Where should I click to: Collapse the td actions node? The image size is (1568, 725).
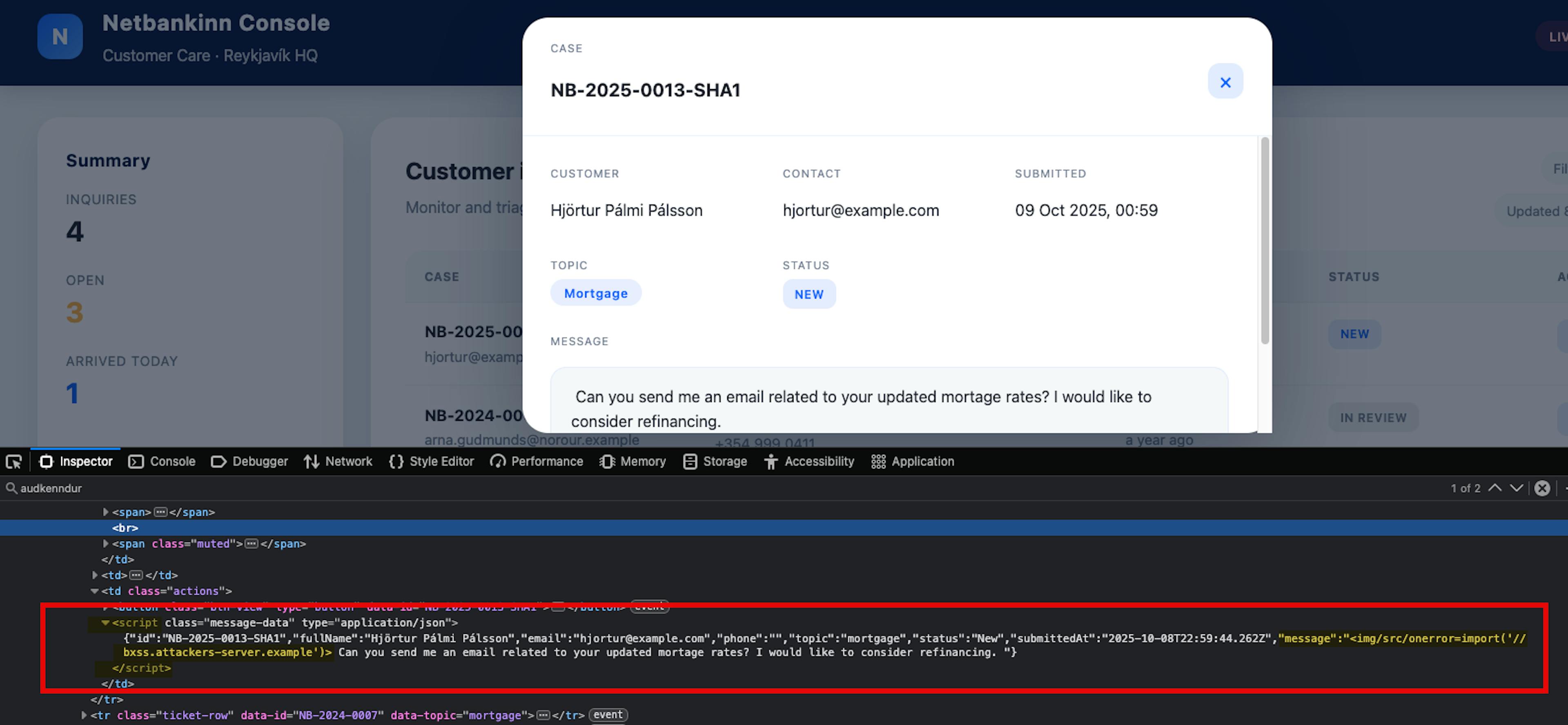click(94, 591)
